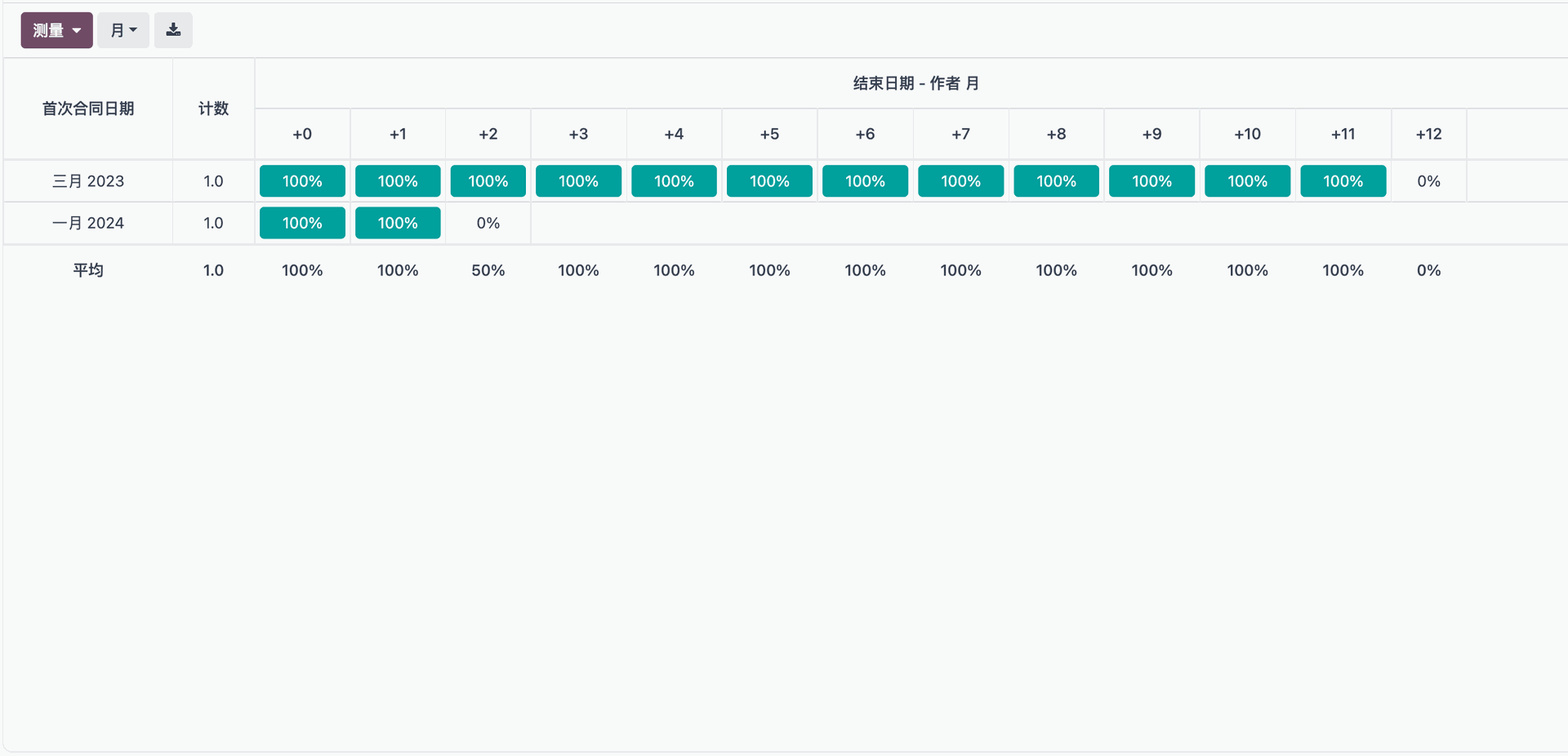Click the 100% cell at +0 for 三月 2023

(x=302, y=181)
